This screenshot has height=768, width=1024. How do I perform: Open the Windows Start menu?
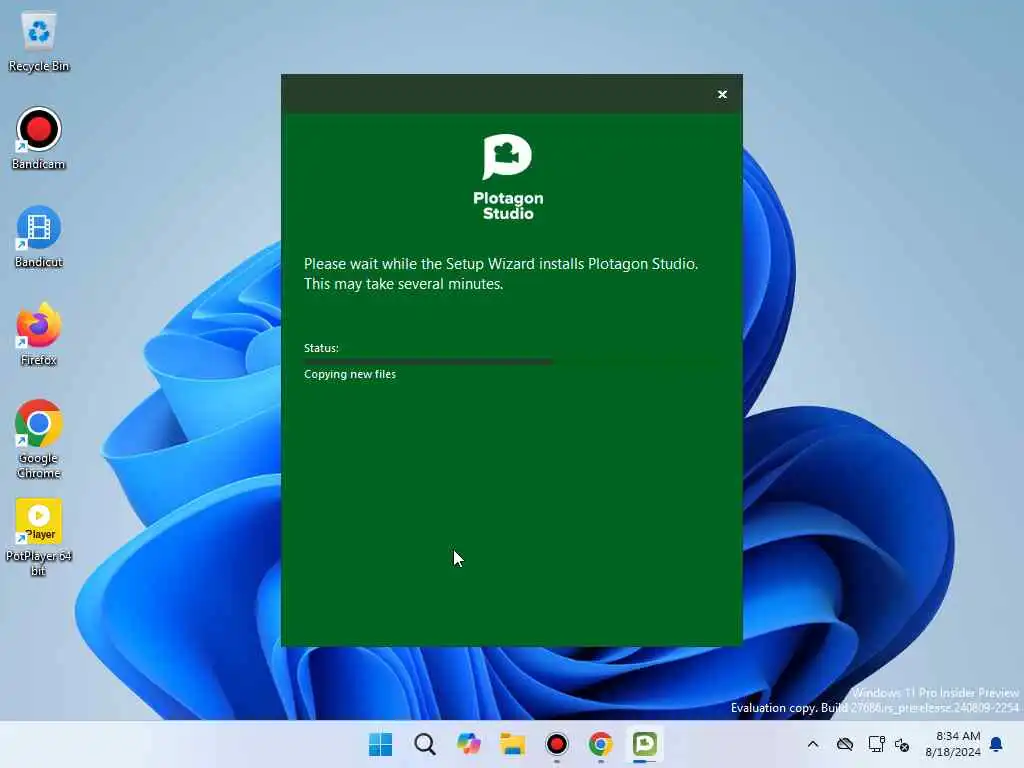click(x=381, y=744)
